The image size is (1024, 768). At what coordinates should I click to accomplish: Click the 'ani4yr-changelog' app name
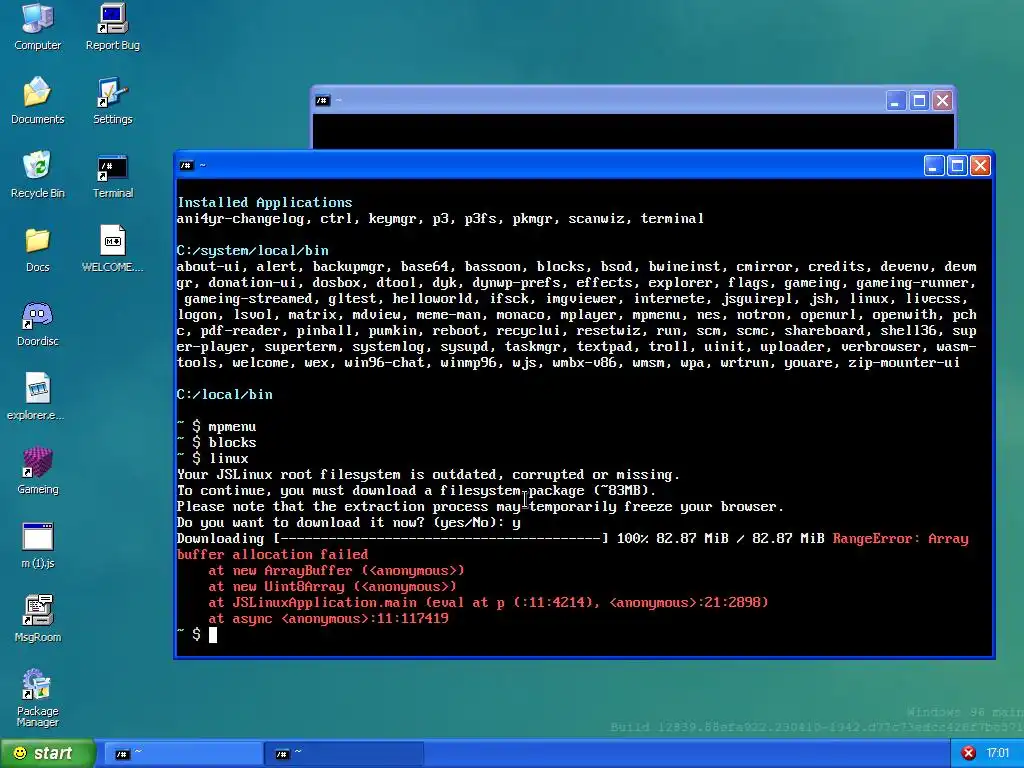point(240,219)
